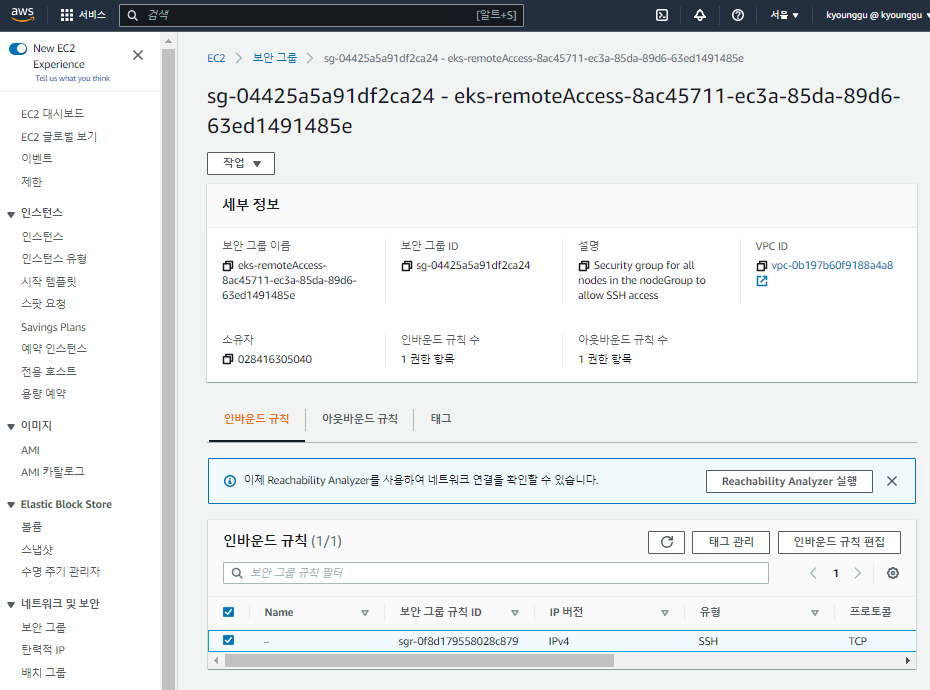The image size is (930, 690).
Task: Open the 서울 region selector
Action: tap(784, 15)
